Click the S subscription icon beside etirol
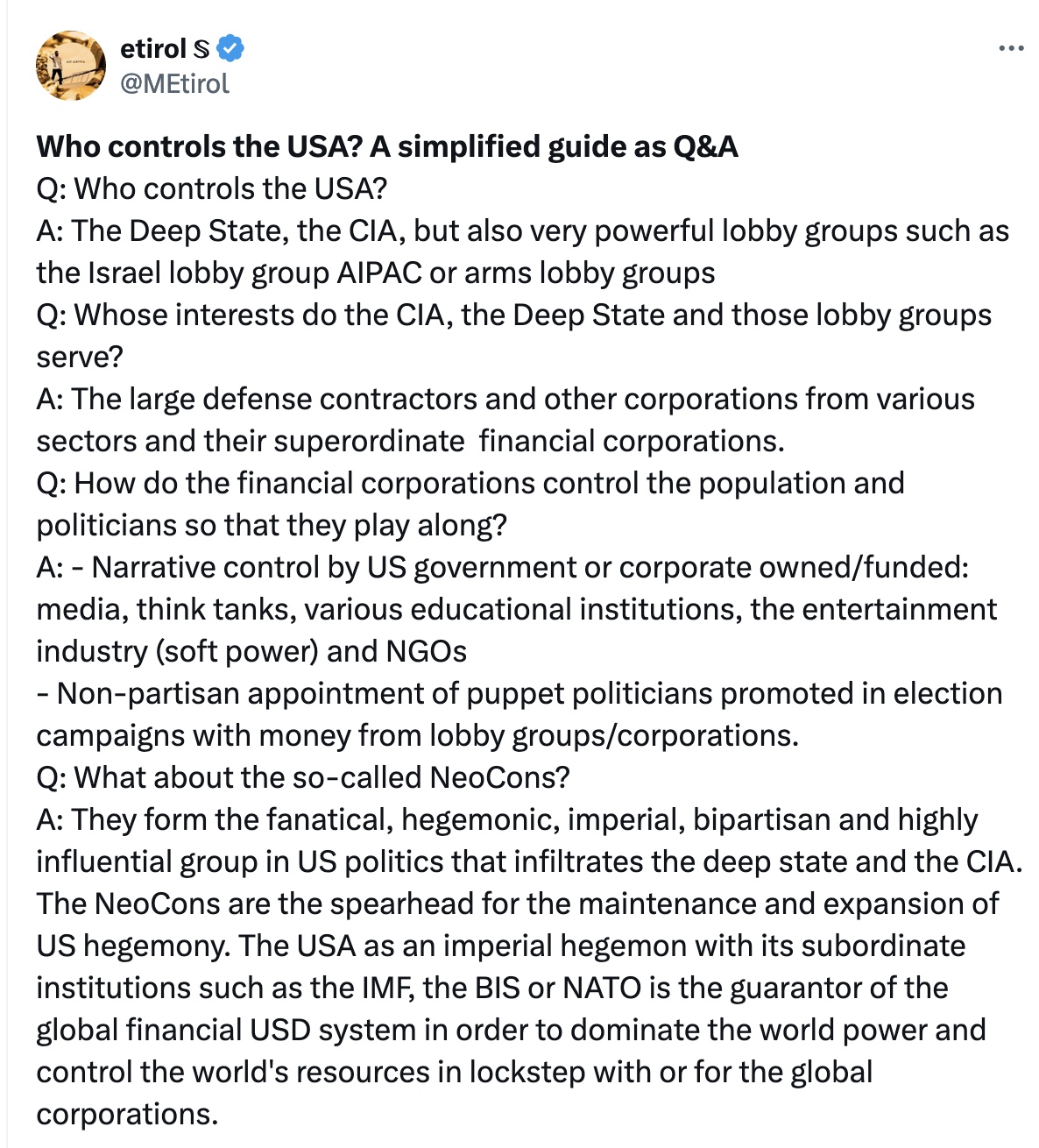 click(201, 49)
